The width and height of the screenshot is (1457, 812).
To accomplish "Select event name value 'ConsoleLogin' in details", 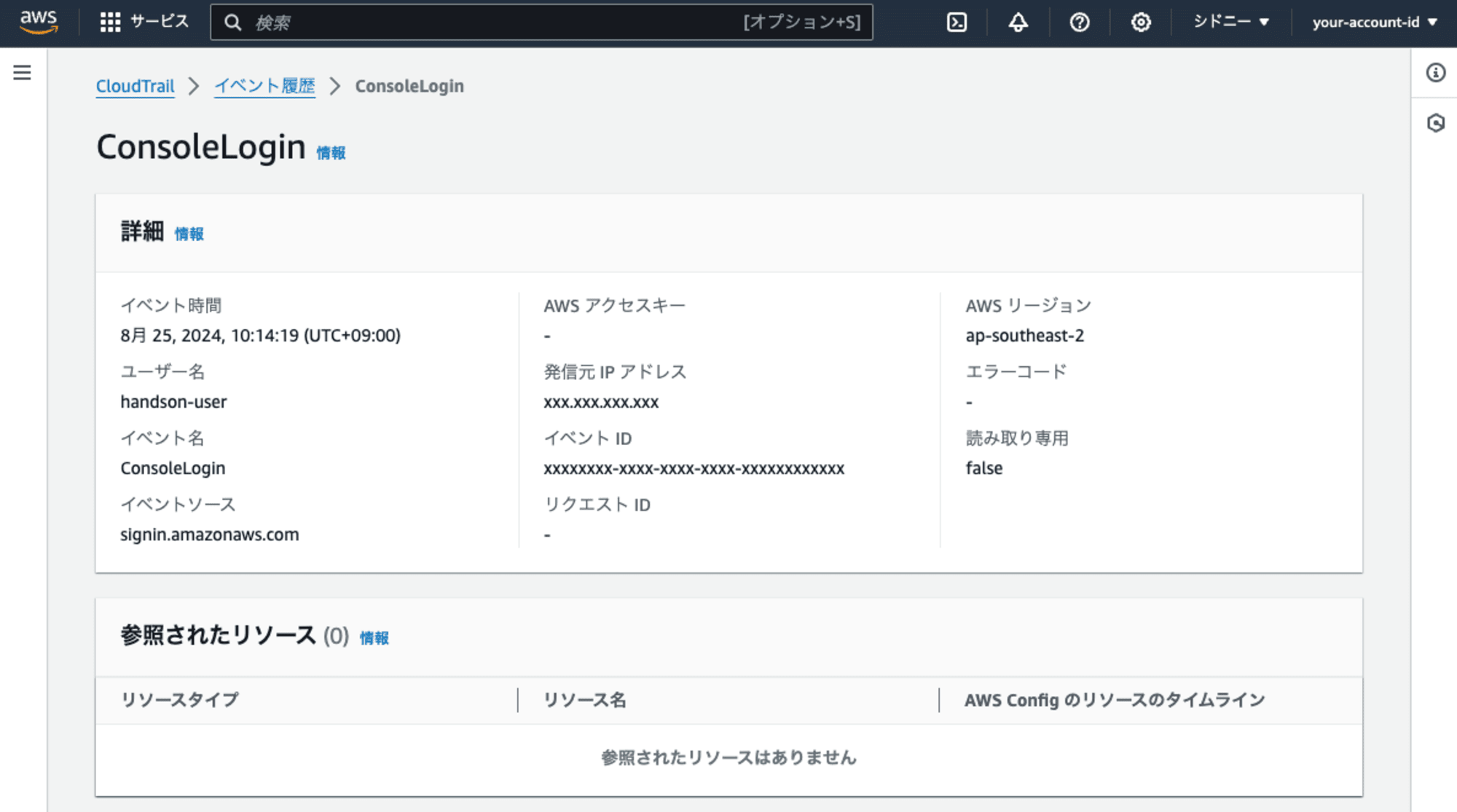I will click(x=173, y=468).
